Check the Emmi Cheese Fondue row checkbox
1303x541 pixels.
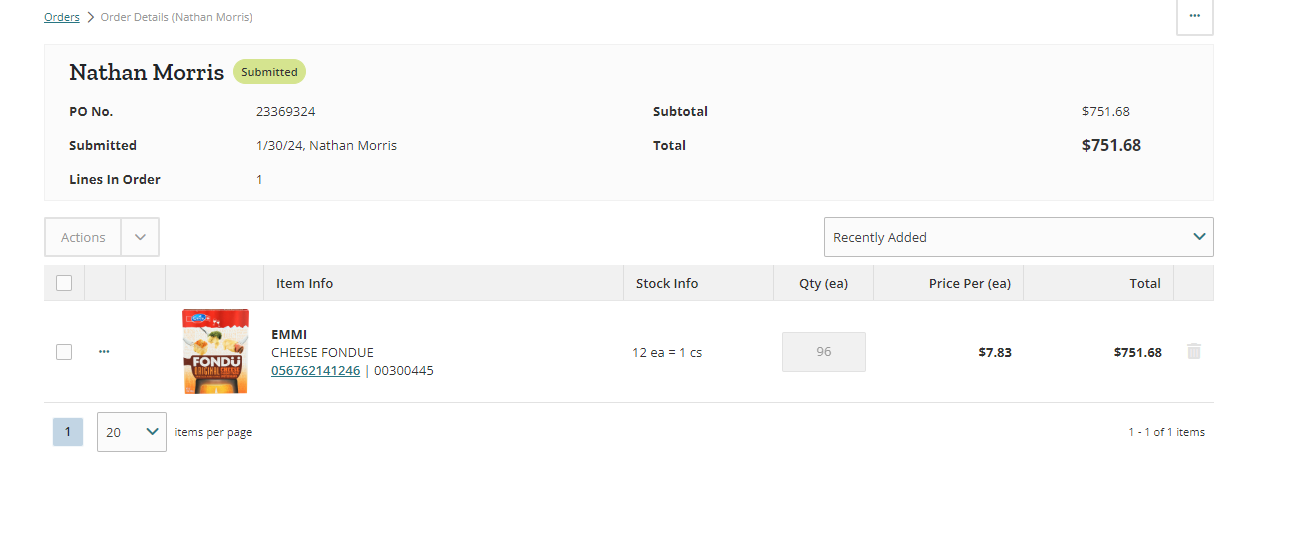click(x=64, y=352)
